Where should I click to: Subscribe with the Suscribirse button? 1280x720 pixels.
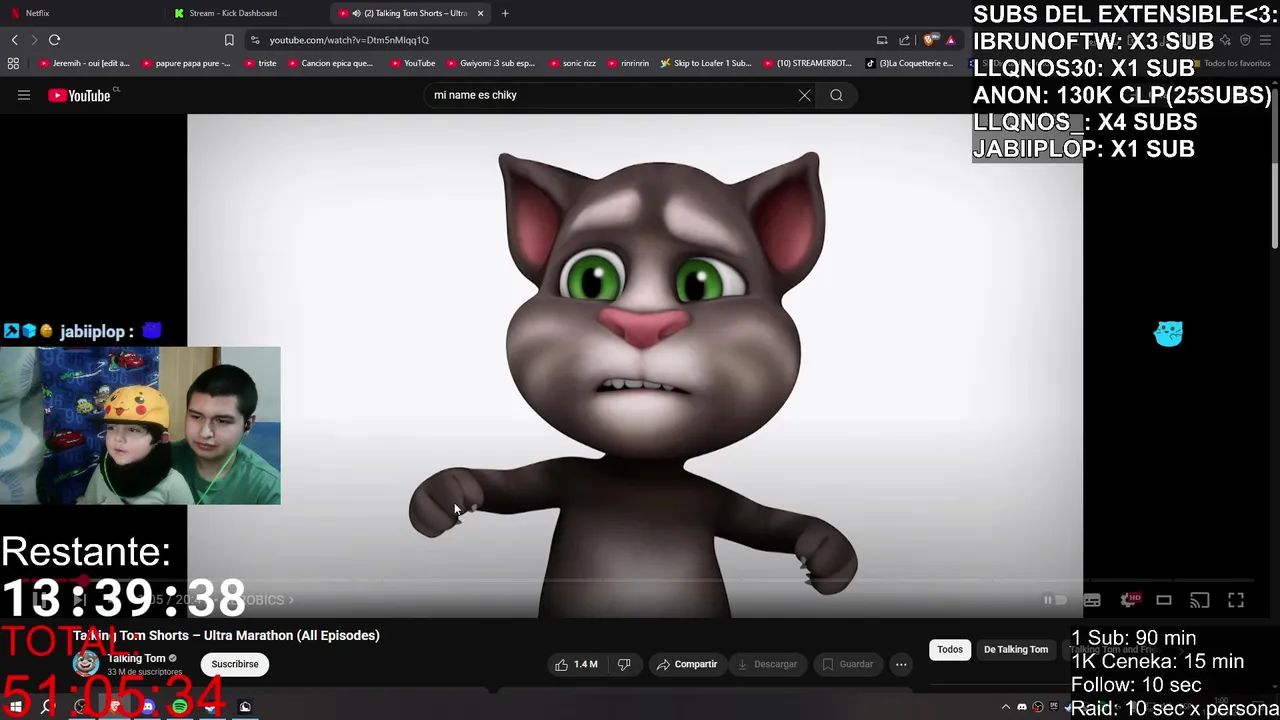coord(235,664)
